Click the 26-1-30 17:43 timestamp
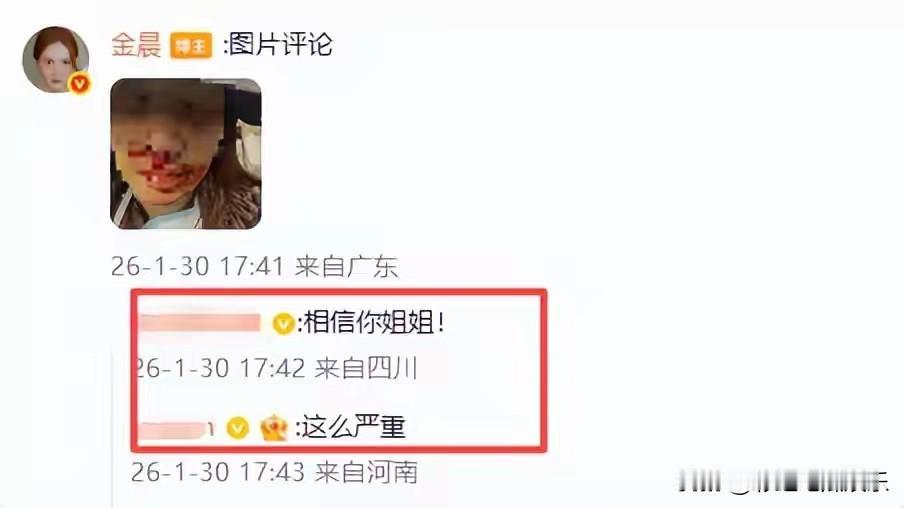 218,472
